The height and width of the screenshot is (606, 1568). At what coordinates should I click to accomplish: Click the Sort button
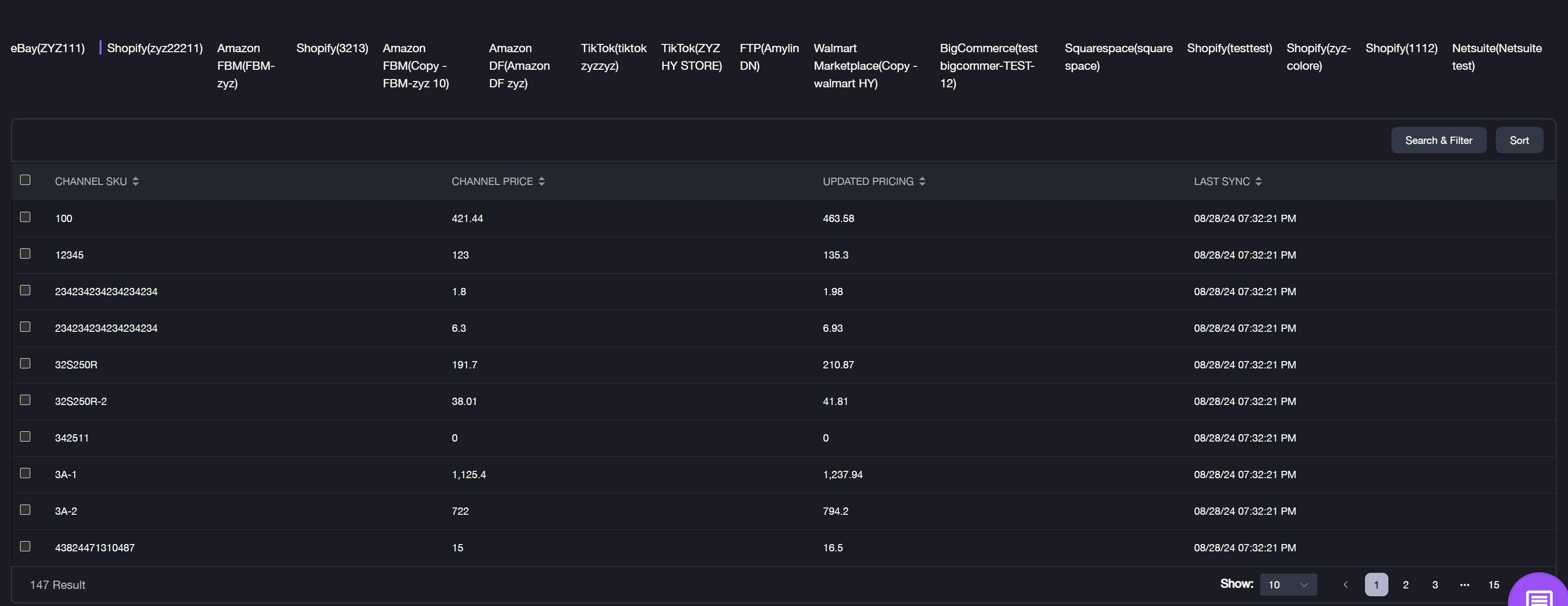pyautogui.click(x=1519, y=140)
